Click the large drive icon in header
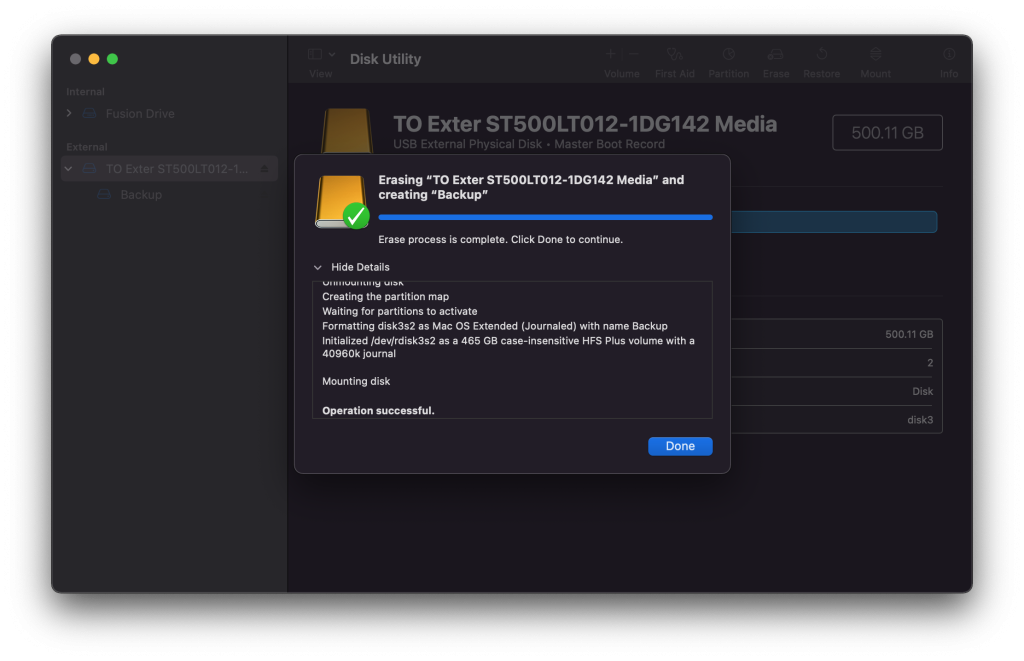 point(347,131)
